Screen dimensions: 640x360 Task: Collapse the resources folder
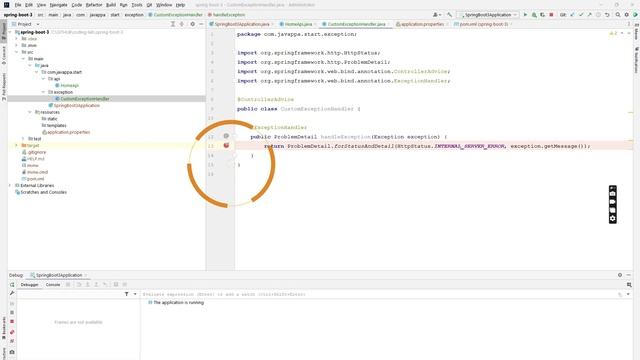(30, 112)
